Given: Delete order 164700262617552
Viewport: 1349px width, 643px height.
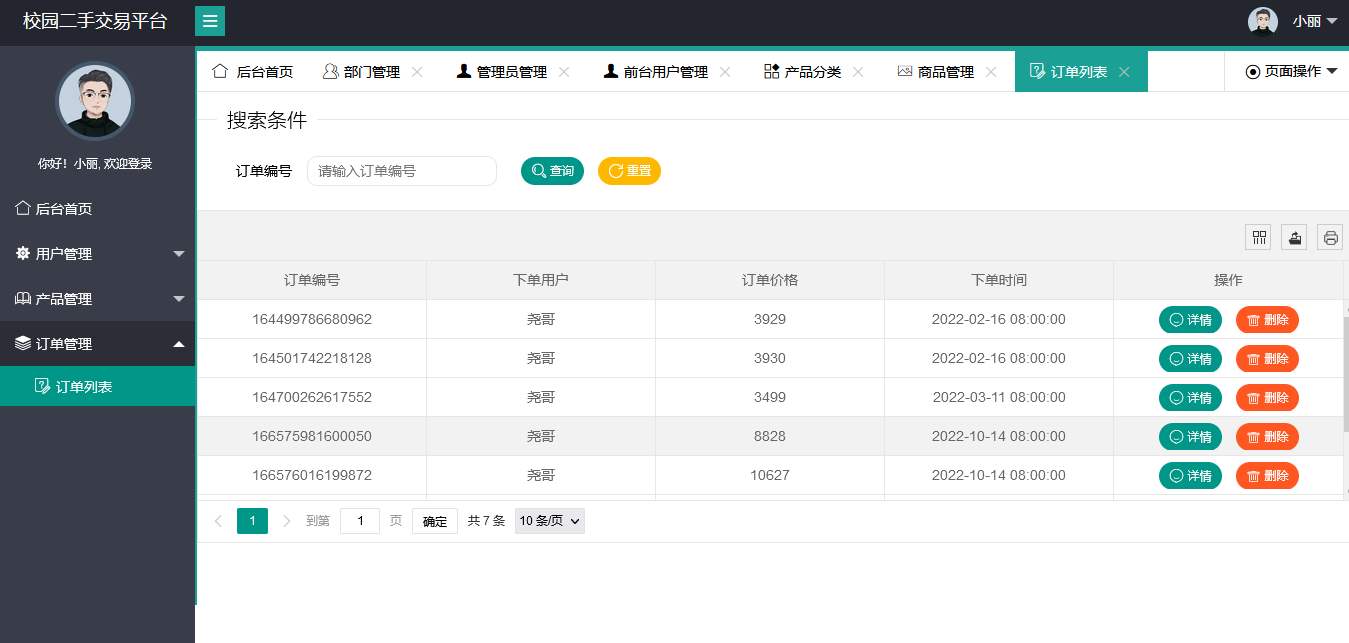Looking at the screenshot, I should [x=1267, y=398].
